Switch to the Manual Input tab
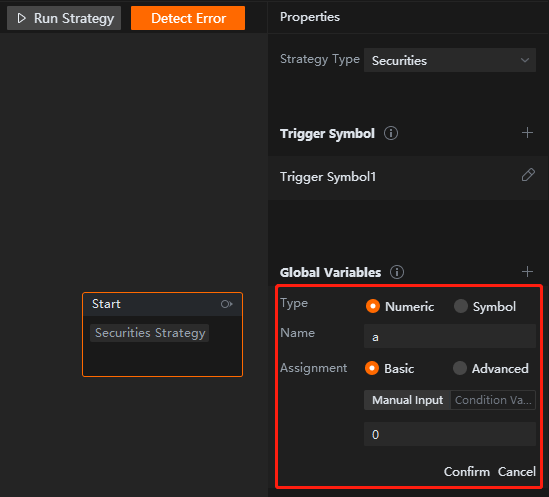Image resolution: width=549 pixels, height=497 pixels. [x=407, y=400]
